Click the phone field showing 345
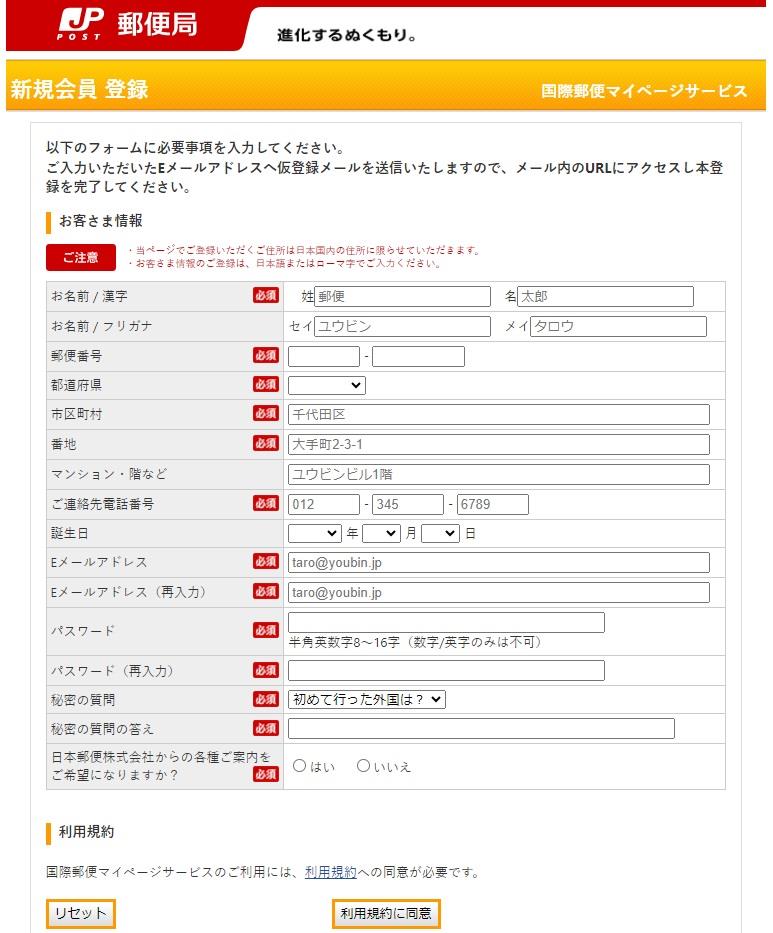Image resolution: width=773 pixels, height=933 pixels. click(408, 504)
